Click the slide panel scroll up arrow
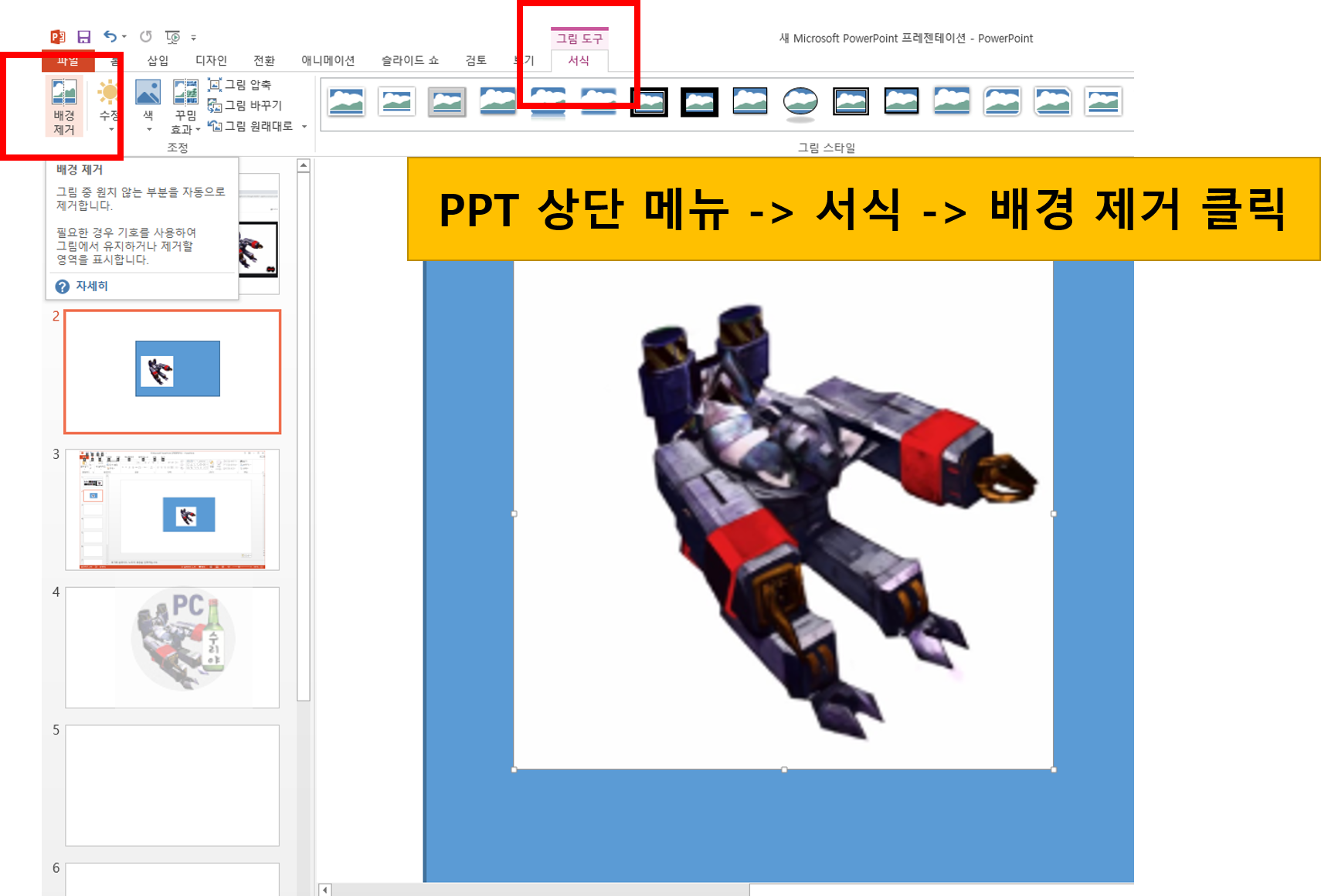The image size is (1321, 896). coord(304,165)
